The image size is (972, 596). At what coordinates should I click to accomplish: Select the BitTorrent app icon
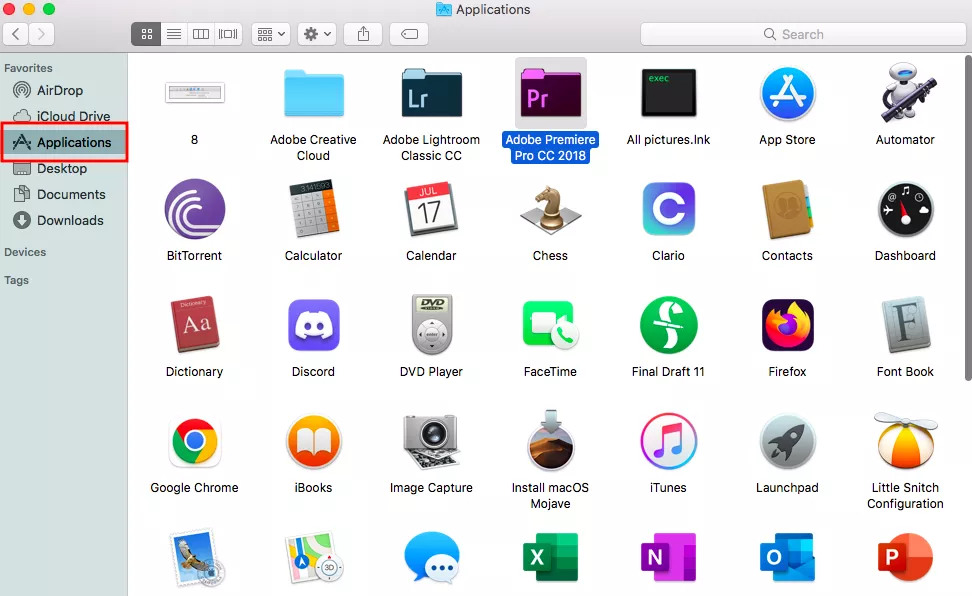pos(195,209)
